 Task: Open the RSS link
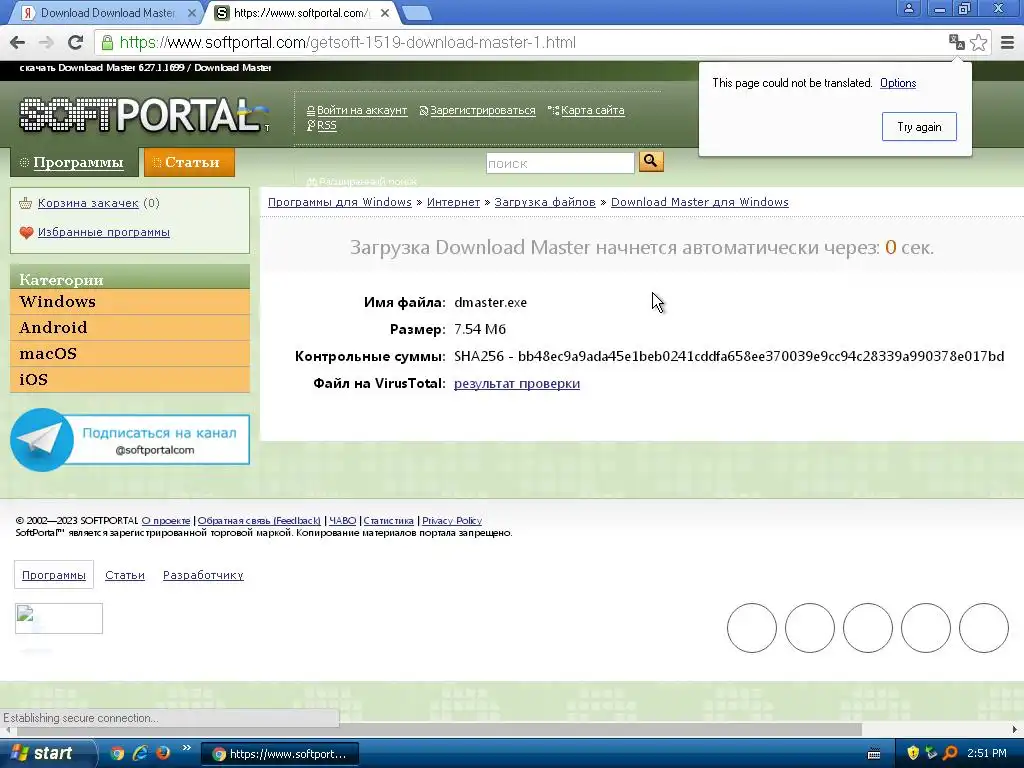pyautogui.click(x=327, y=125)
